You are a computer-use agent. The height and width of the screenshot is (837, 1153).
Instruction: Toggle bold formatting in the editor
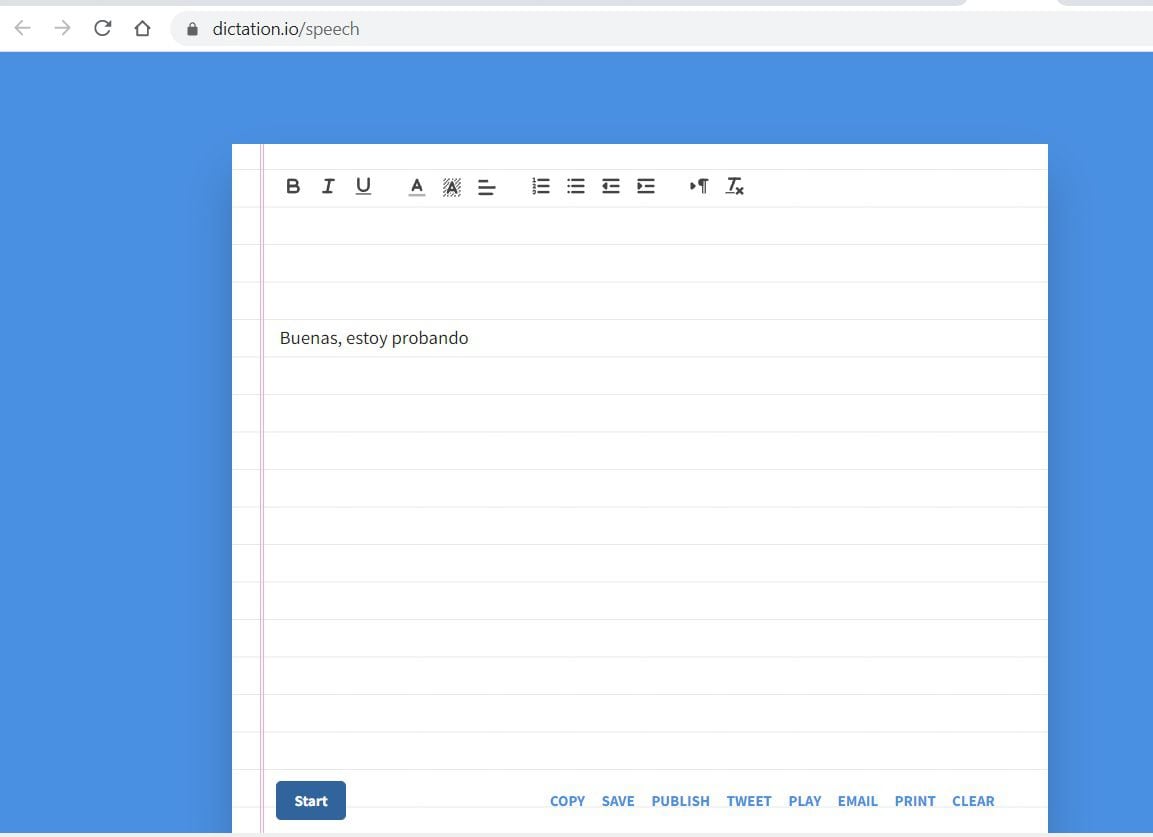click(x=293, y=186)
